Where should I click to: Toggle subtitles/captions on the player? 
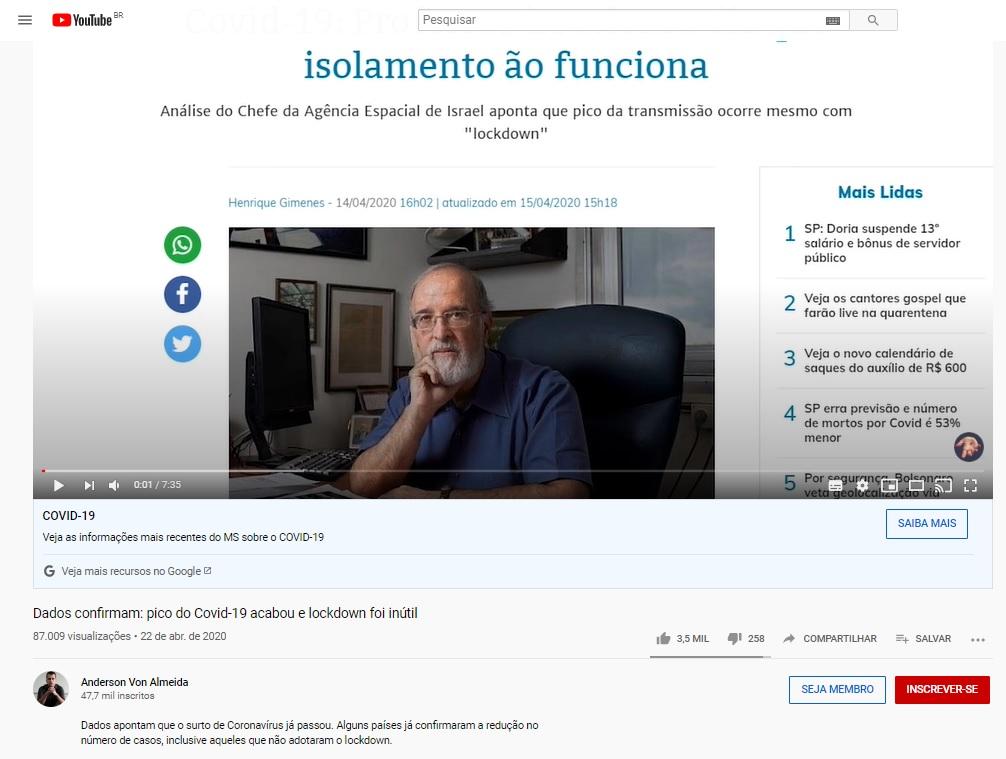pos(835,486)
